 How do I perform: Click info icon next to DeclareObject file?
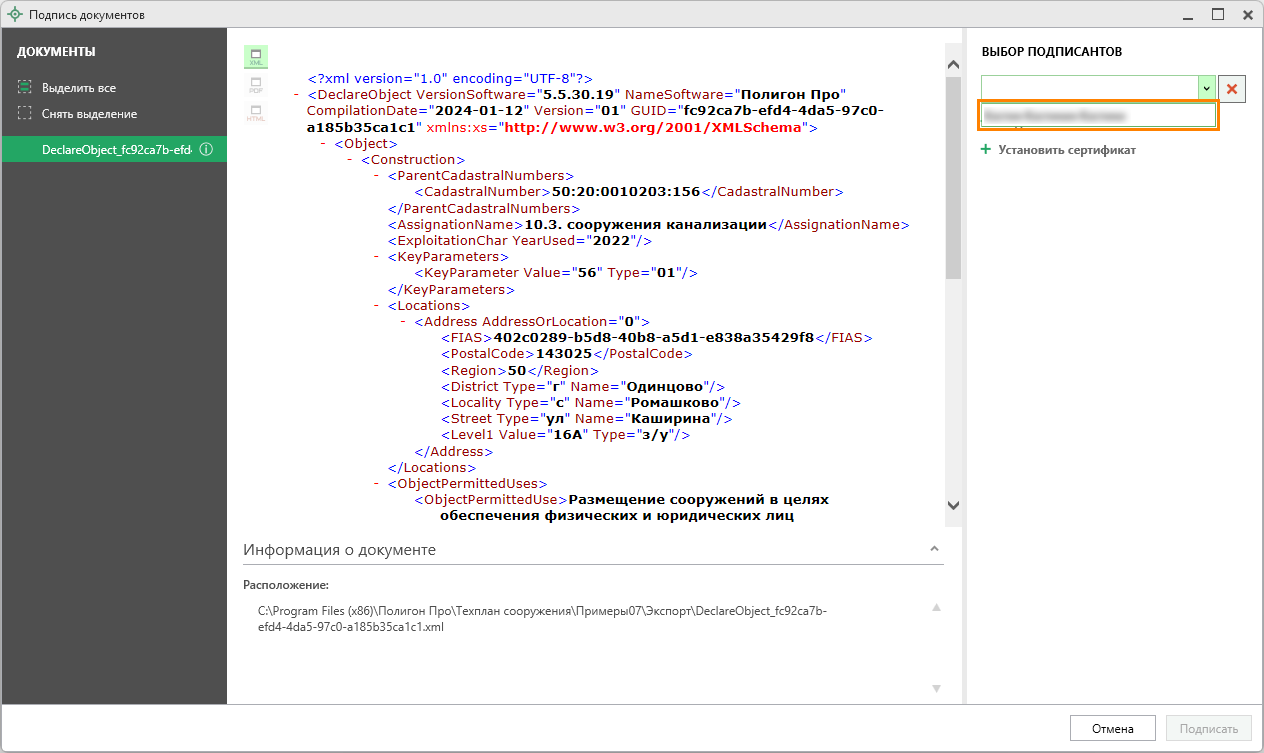click(x=206, y=150)
